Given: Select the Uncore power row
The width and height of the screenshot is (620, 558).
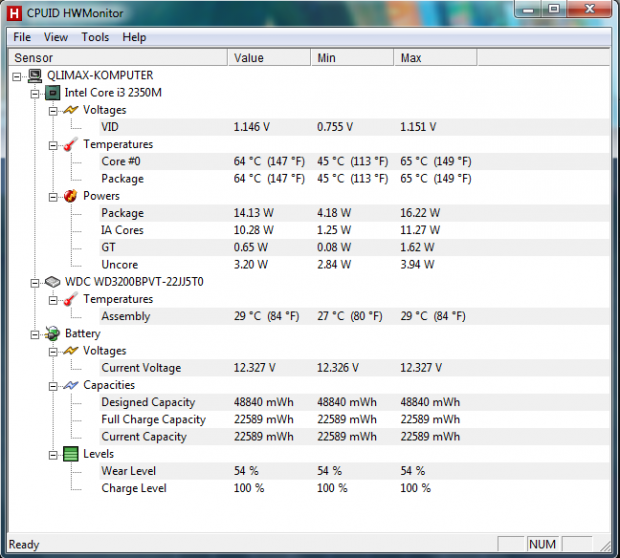Looking at the screenshot, I should (x=354, y=265).
